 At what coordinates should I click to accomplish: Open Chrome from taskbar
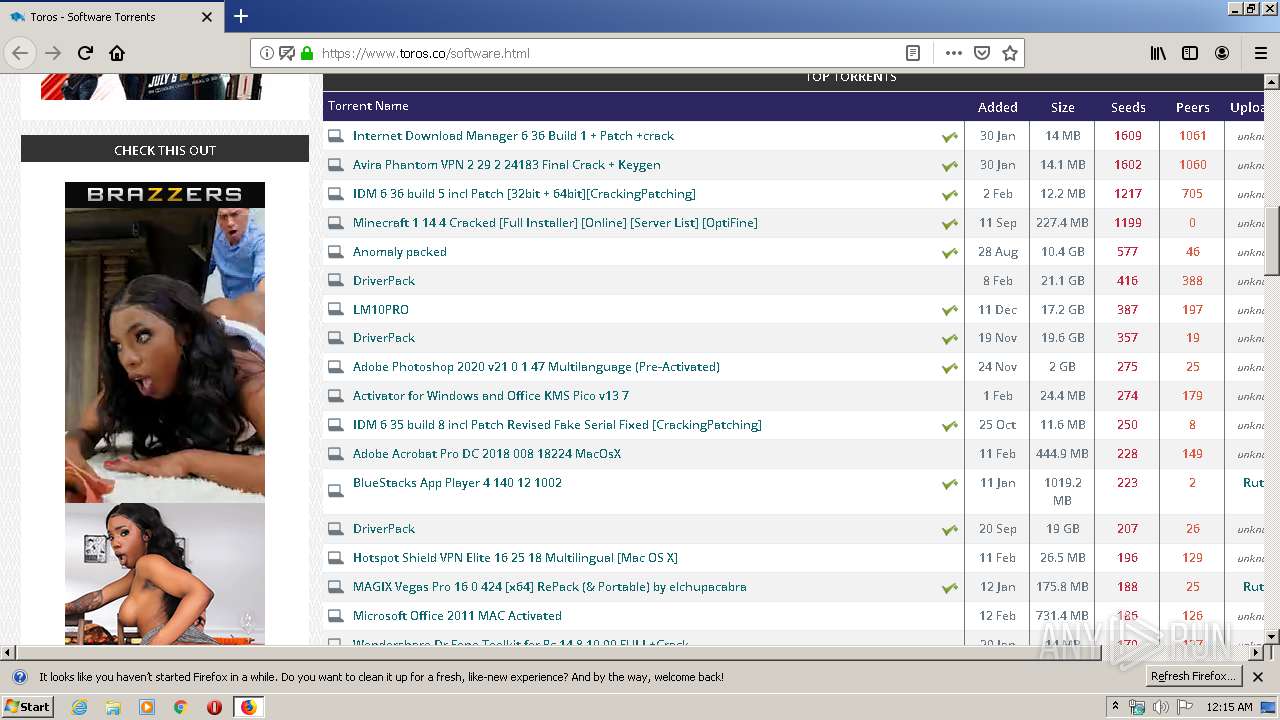click(180, 707)
